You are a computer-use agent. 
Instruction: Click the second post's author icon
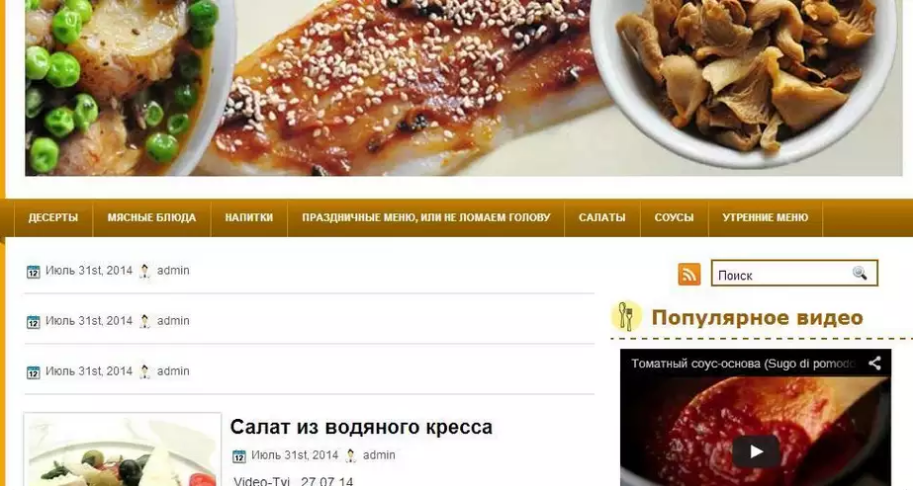144,321
